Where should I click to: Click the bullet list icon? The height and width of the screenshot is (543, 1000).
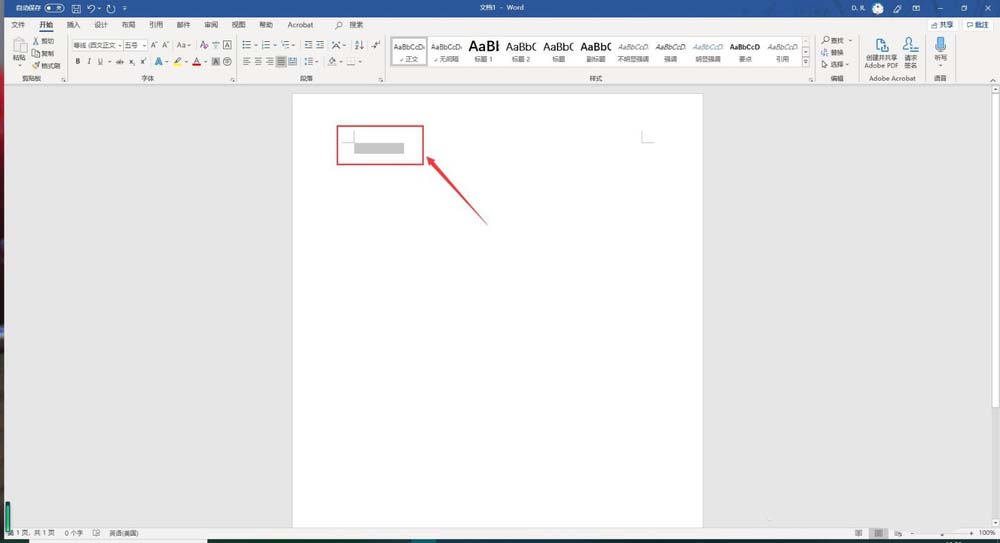[247, 45]
